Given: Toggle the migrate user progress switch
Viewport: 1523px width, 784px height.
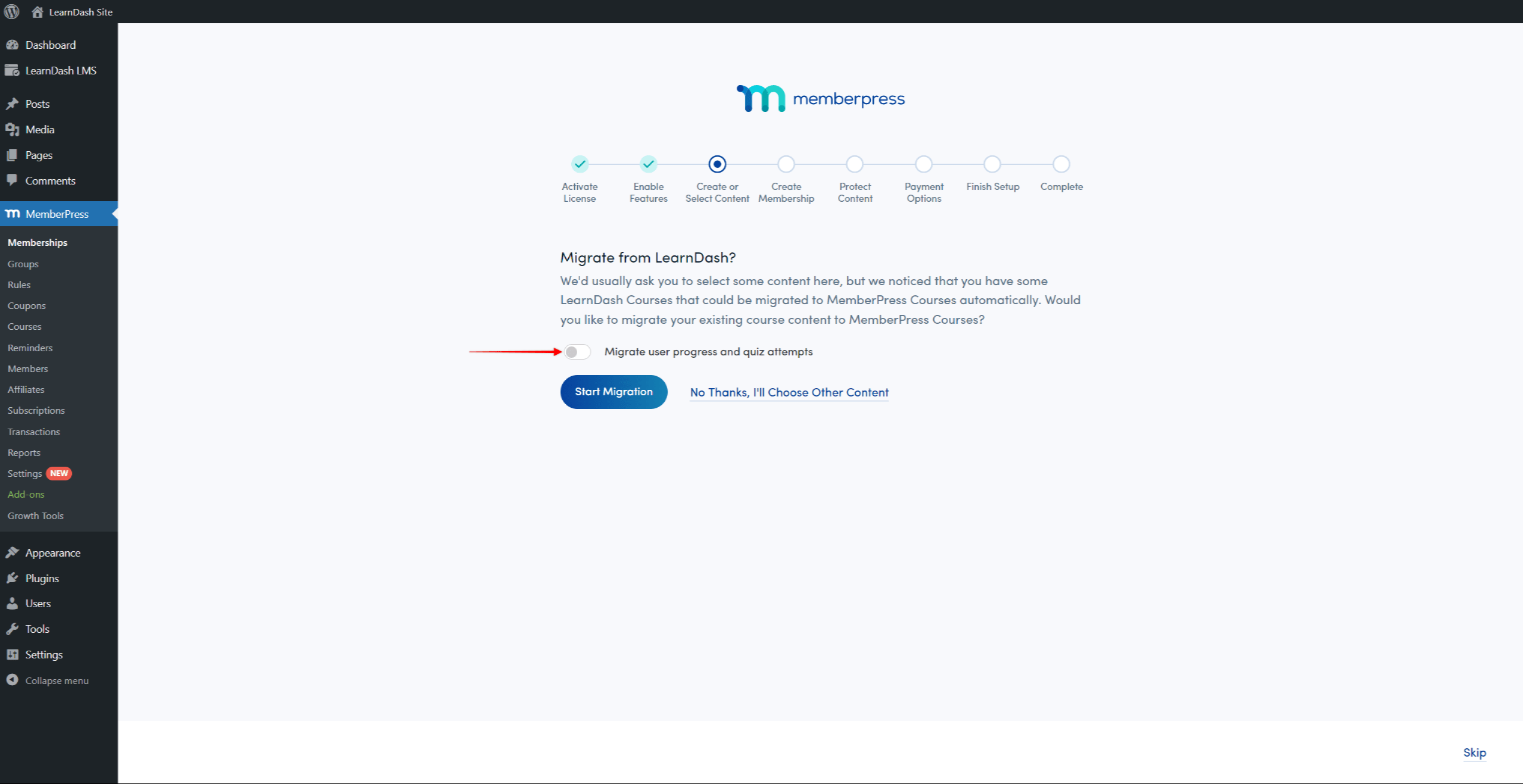Looking at the screenshot, I should (x=576, y=351).
